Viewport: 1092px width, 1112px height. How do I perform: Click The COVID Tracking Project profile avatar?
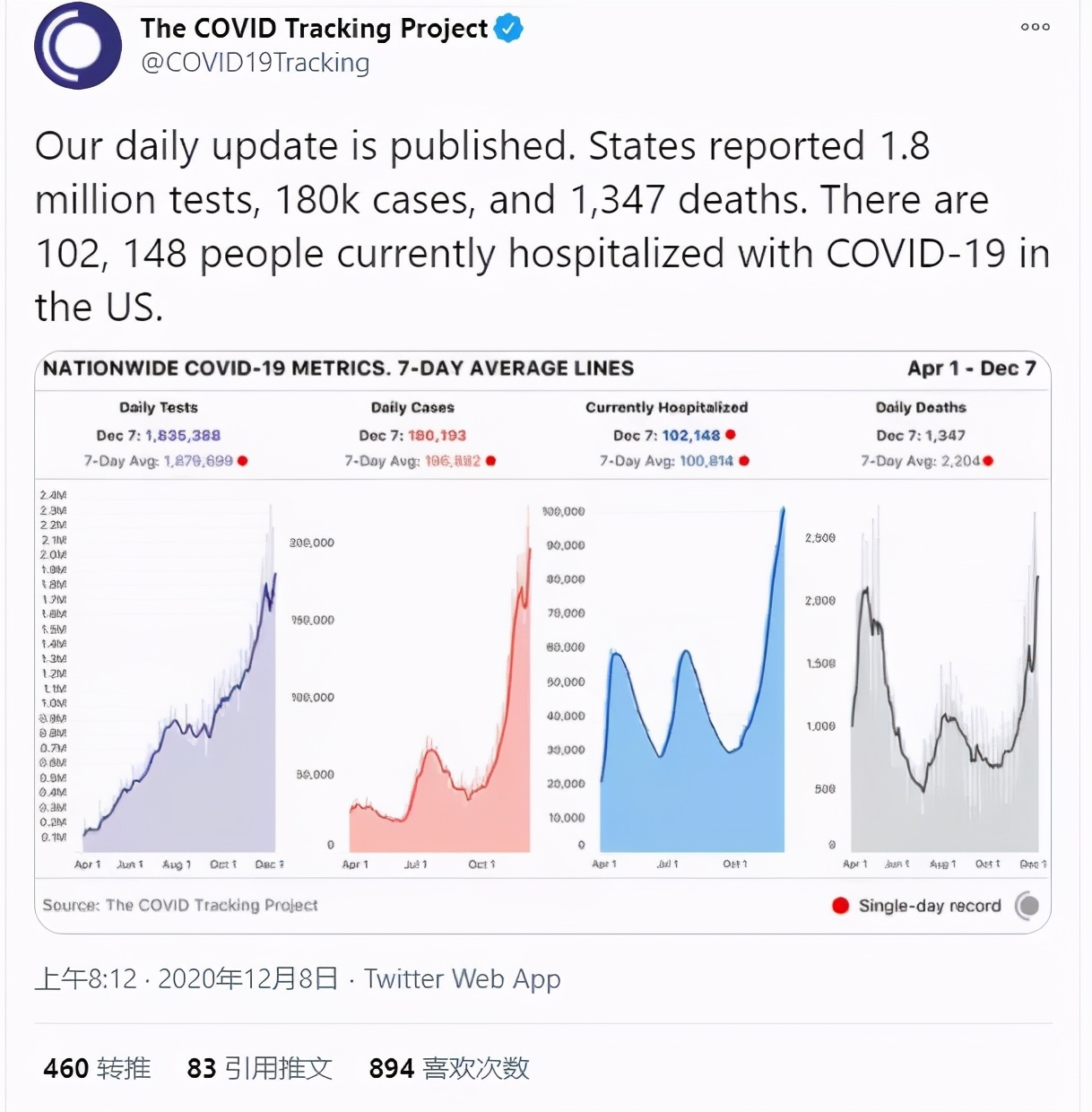pos(78,46)
